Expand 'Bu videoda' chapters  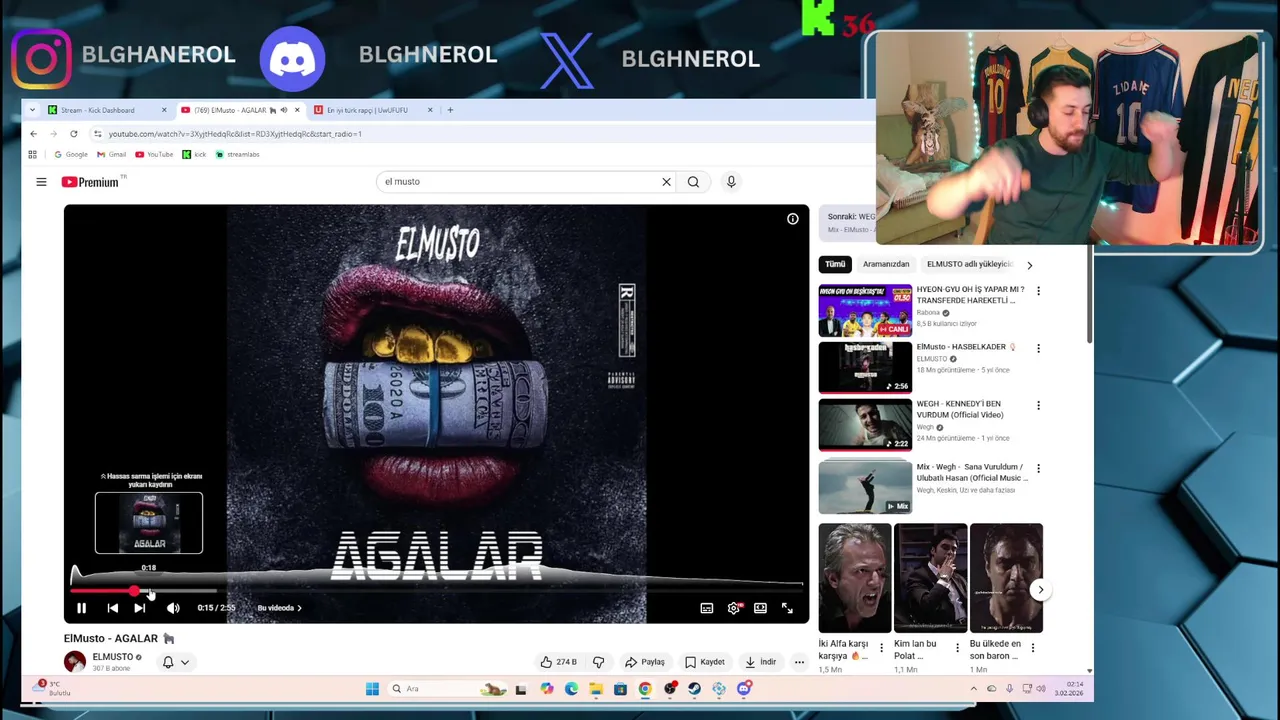point(280,608)
